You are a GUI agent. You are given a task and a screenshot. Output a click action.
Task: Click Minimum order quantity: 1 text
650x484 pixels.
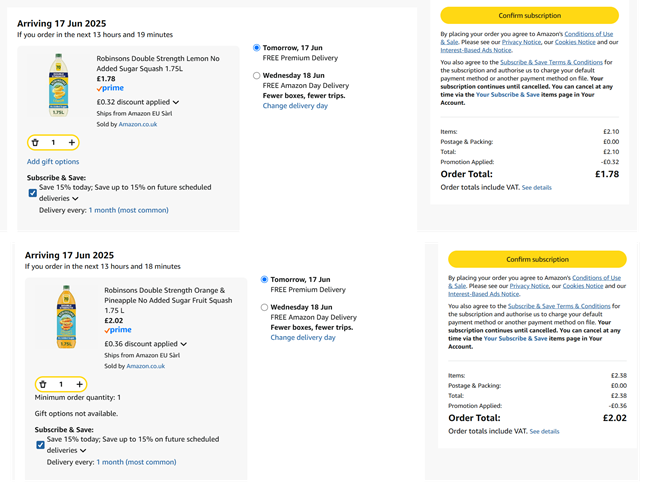point(78,397)
